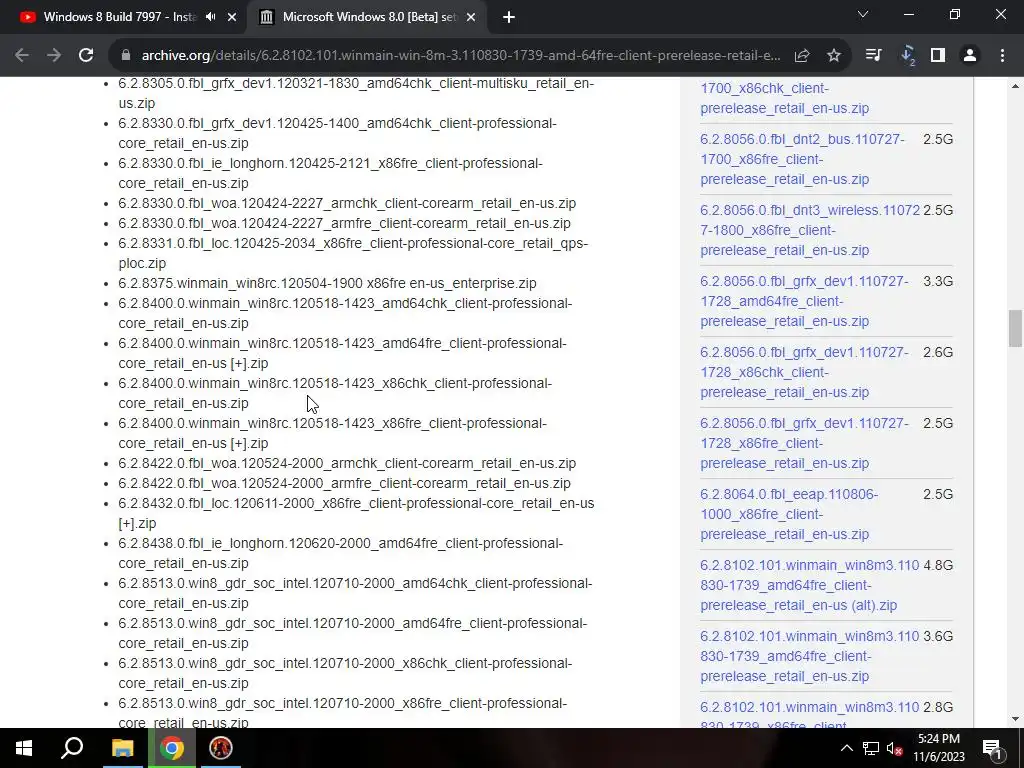1024x768 pixels.
Task: Go back to the previous page
Action: (x=22, y=56)
